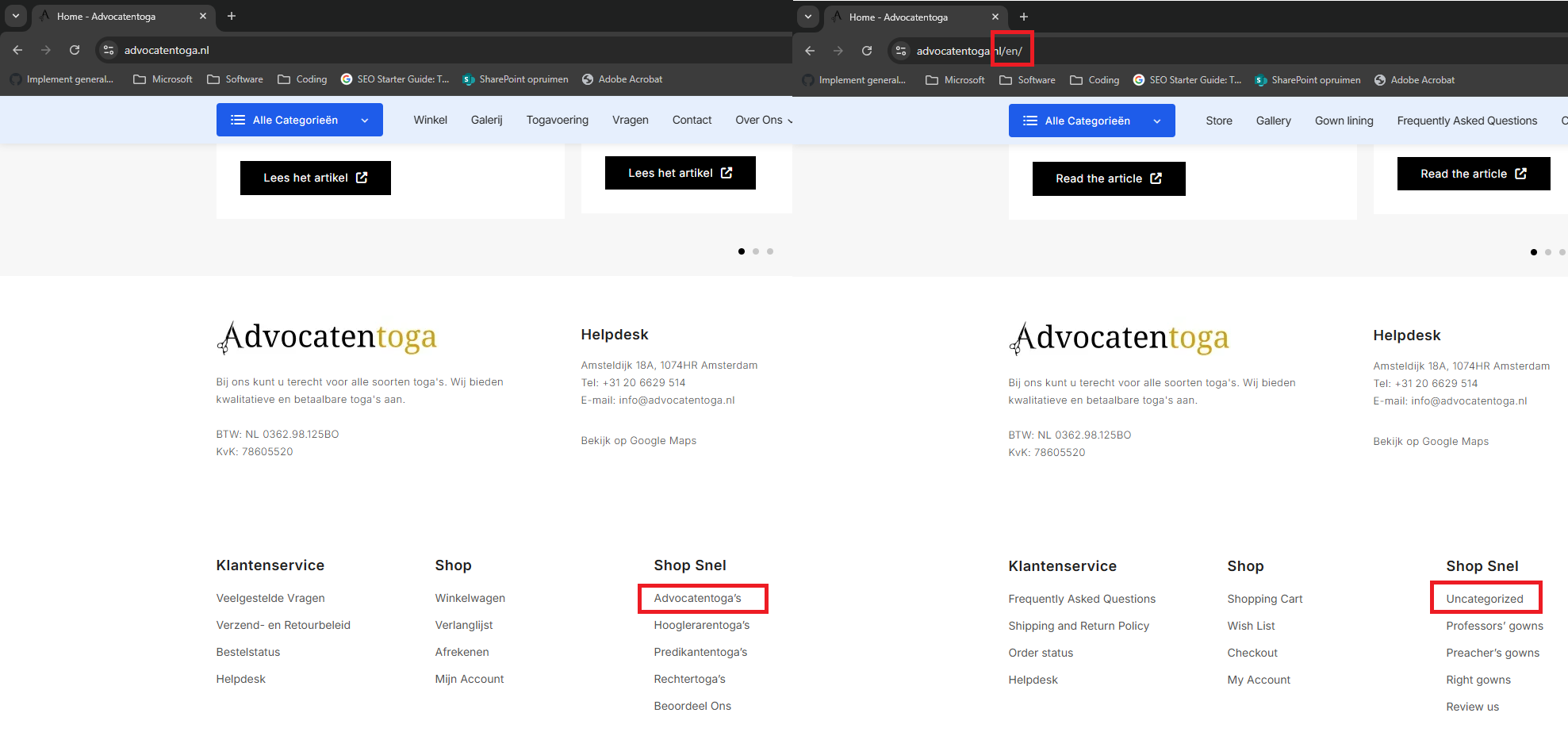Select the second carousel dot in the left window
Screen dimensions: 1568x732
click(756, 251)
